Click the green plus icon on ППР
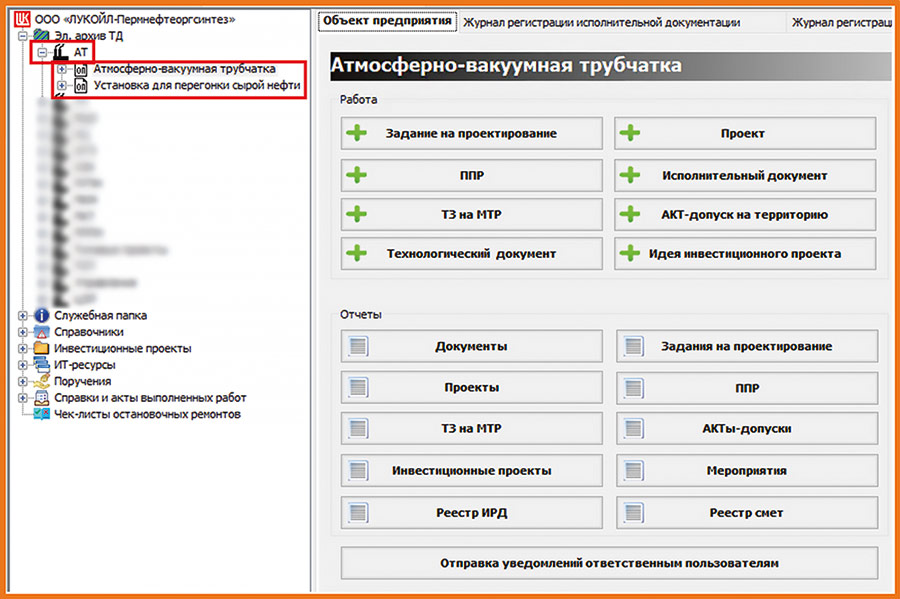900x599 pixels. (x=357, y=175)
